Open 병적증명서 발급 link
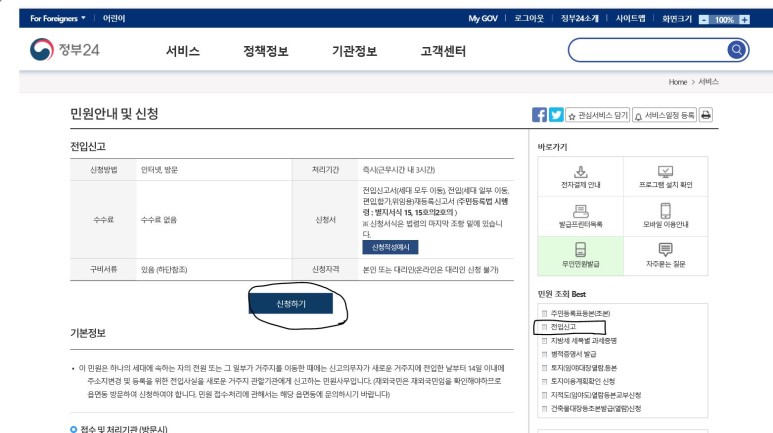This screenshot has height=433, width=773. 573,354
